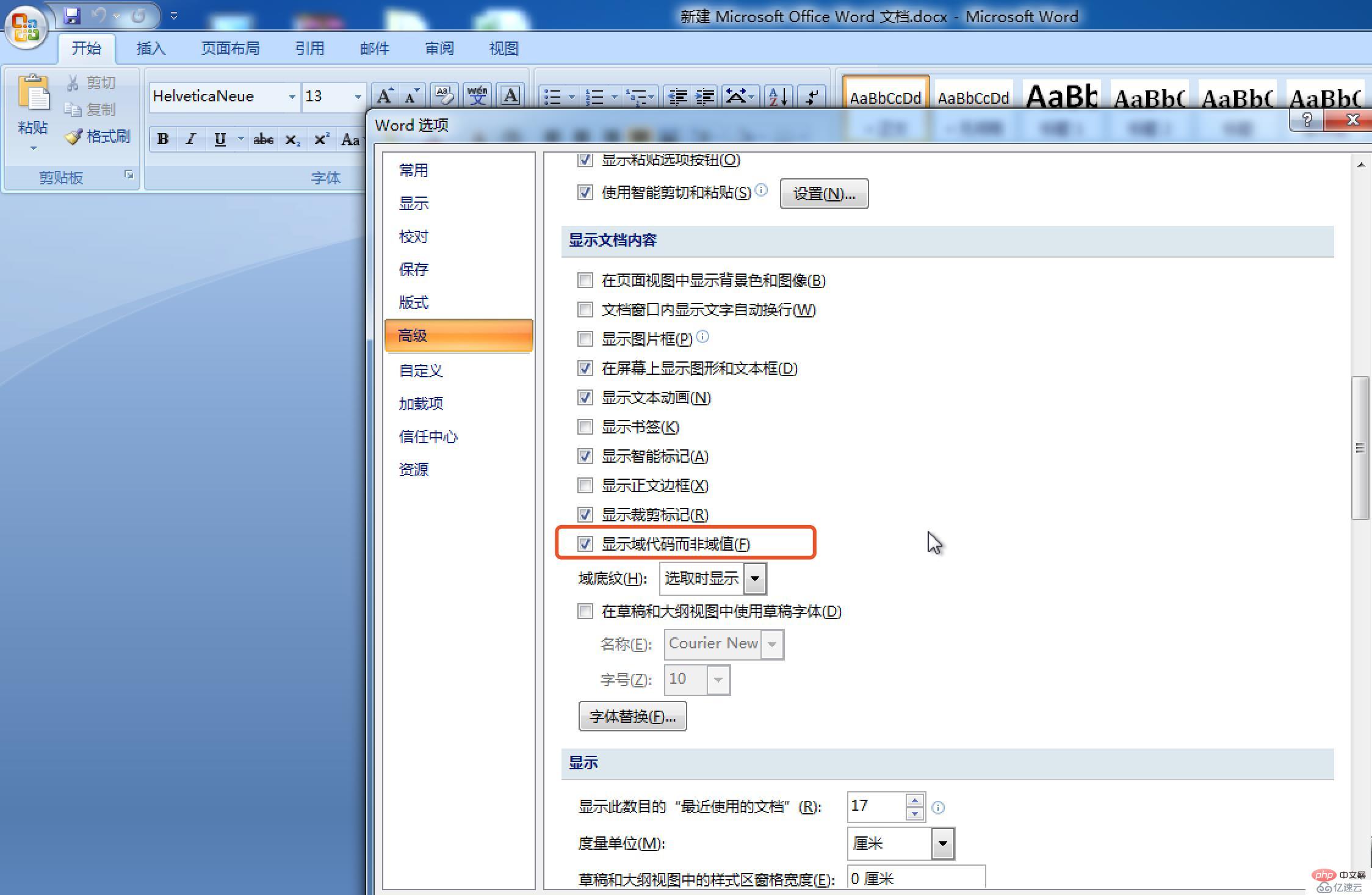Expand the '域底纹' display dropdown

[756, 578]
